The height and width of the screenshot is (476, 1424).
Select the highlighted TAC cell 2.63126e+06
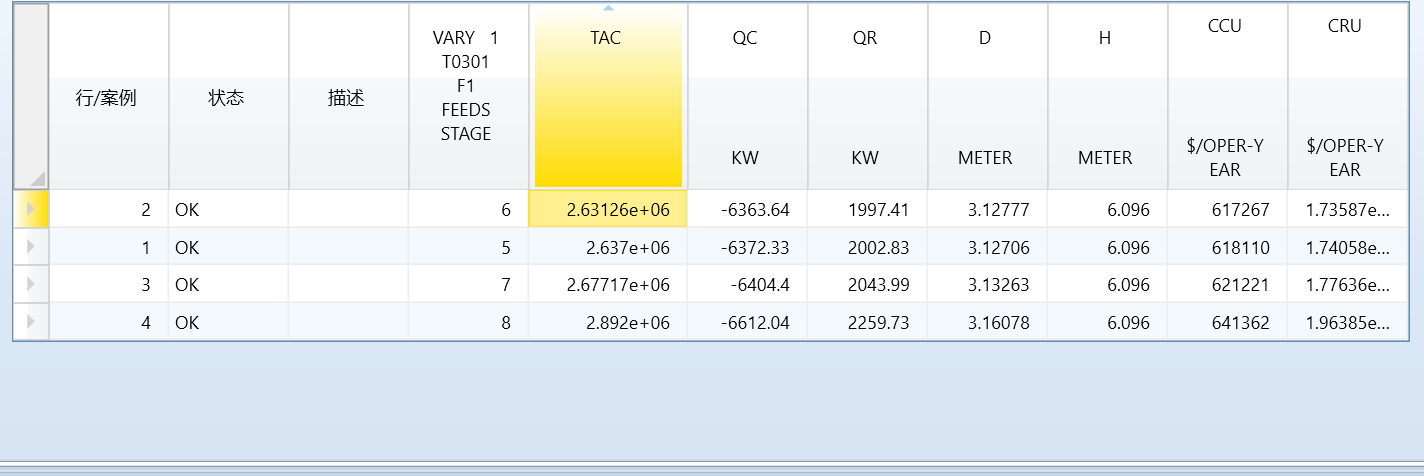(x=608, y=210)
